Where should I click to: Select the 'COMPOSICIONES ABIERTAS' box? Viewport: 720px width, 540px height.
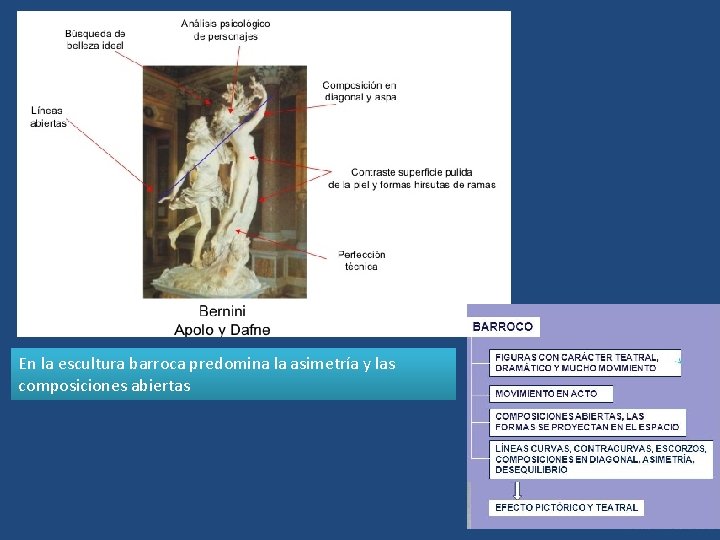[x=588, y=422]
